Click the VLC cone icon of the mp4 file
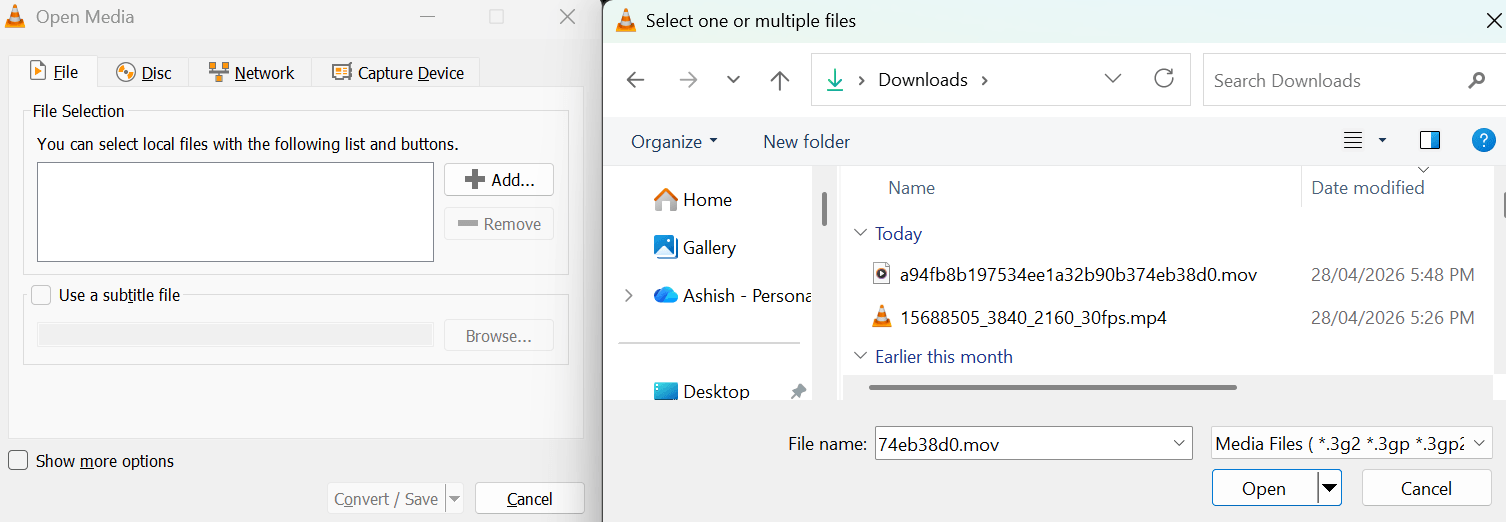1506x522 pixels. 881,318
